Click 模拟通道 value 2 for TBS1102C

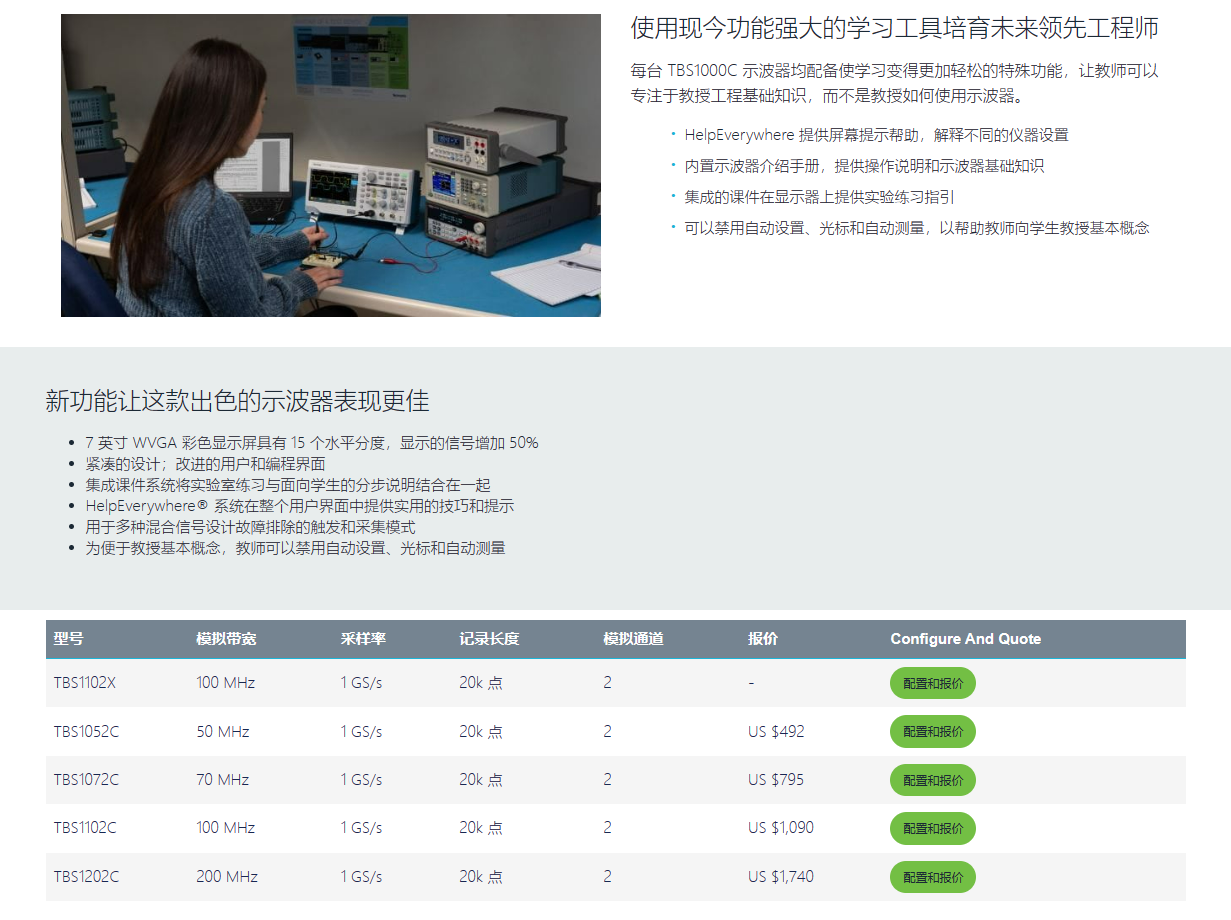607,828
